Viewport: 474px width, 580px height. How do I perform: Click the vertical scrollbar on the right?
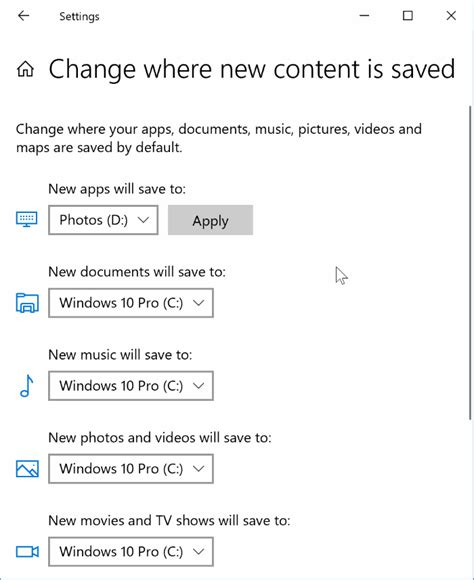pos(471,263)
